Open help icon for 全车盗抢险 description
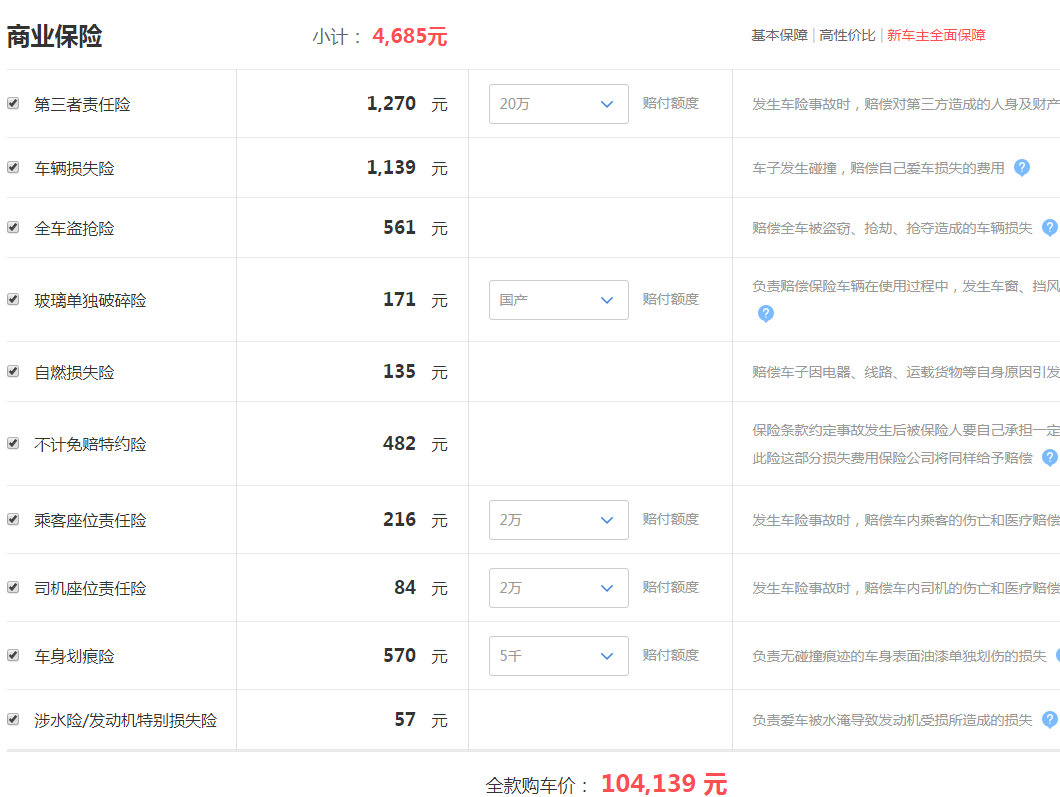The height and width of the screenshot is (797, 1060). [1051, 228]
